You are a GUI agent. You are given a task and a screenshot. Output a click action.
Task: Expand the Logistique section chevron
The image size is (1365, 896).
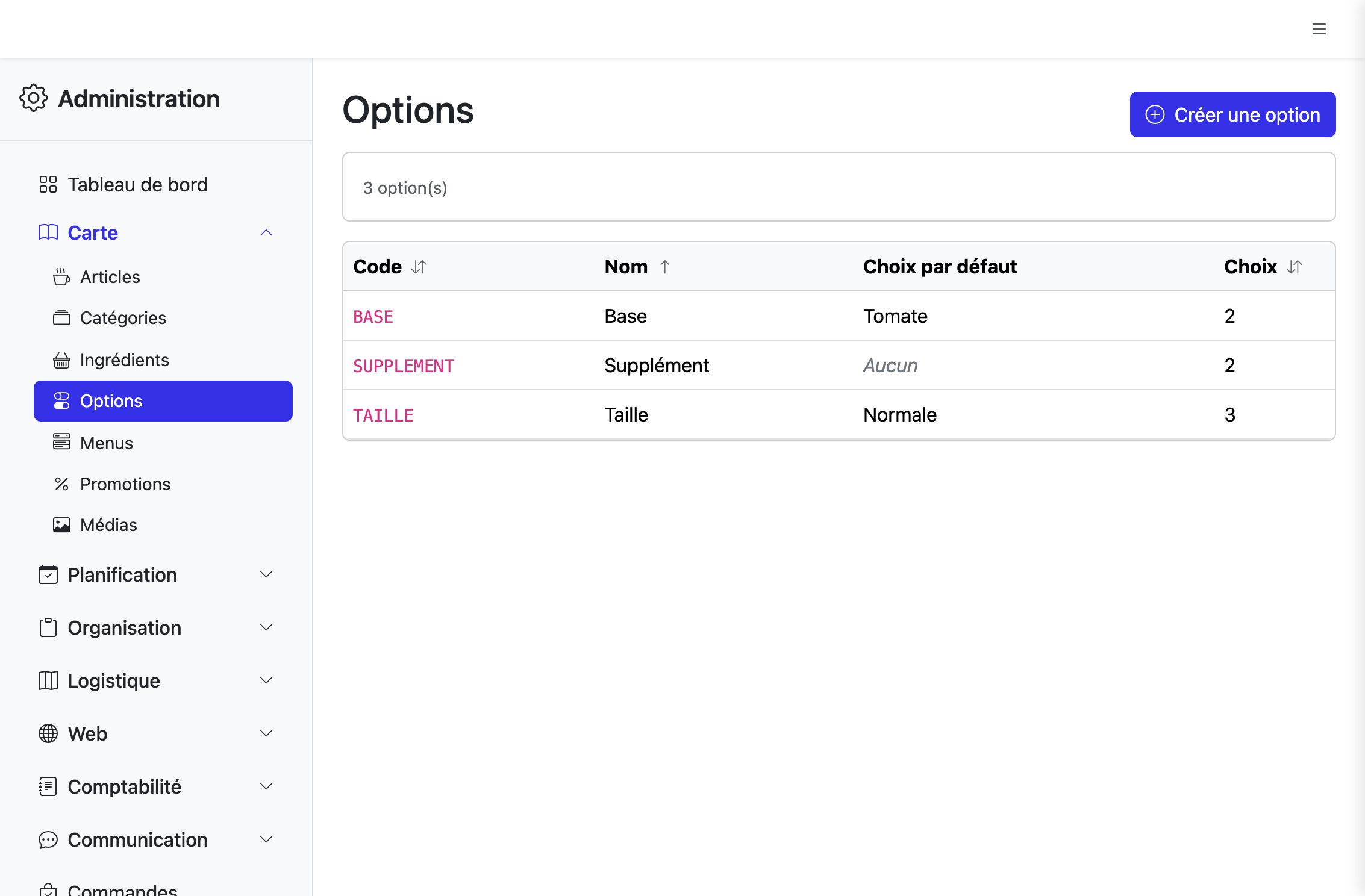266,680
